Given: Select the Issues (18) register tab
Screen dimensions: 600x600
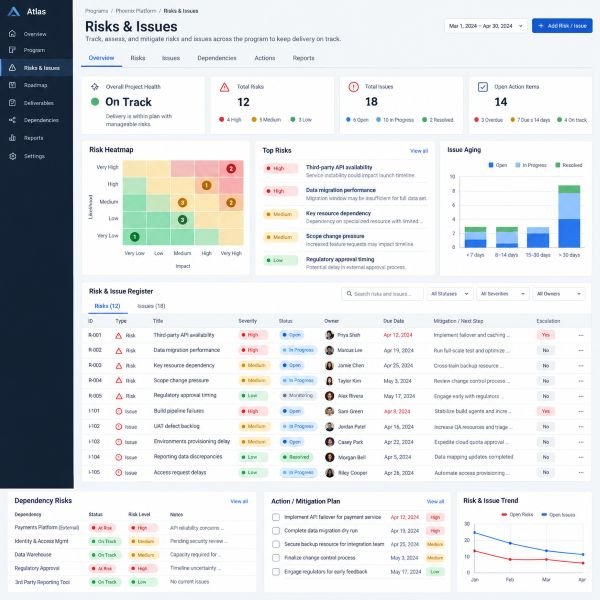Looking at the screenshot, I should tap(151, 306).
